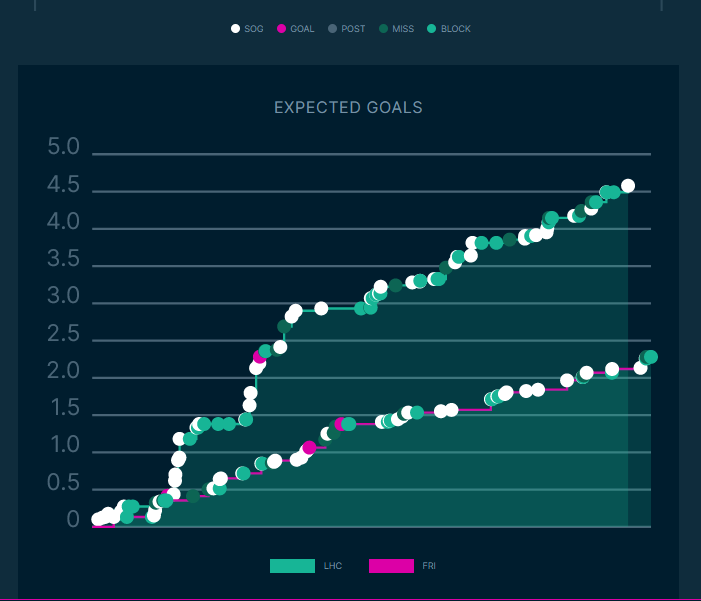Screen dimensions: 701x601
Task: Click the magenta FRI color swatch
Action: (391, 566)
